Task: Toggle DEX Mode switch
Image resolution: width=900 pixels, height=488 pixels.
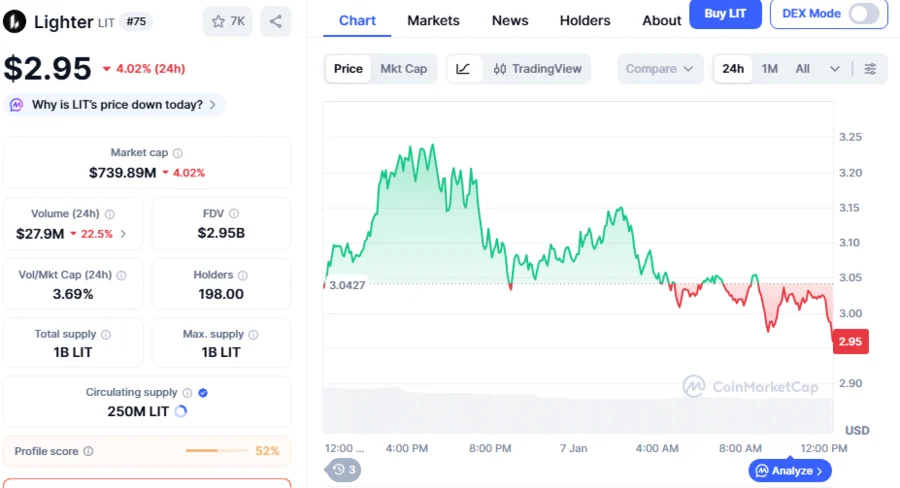Action: click(863, 13)
